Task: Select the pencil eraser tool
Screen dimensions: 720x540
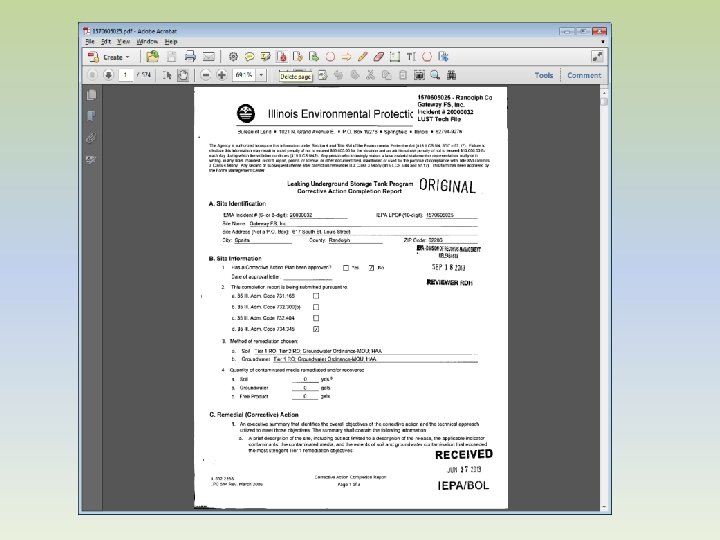Action: pyautogui.click(x=378, y=56)
